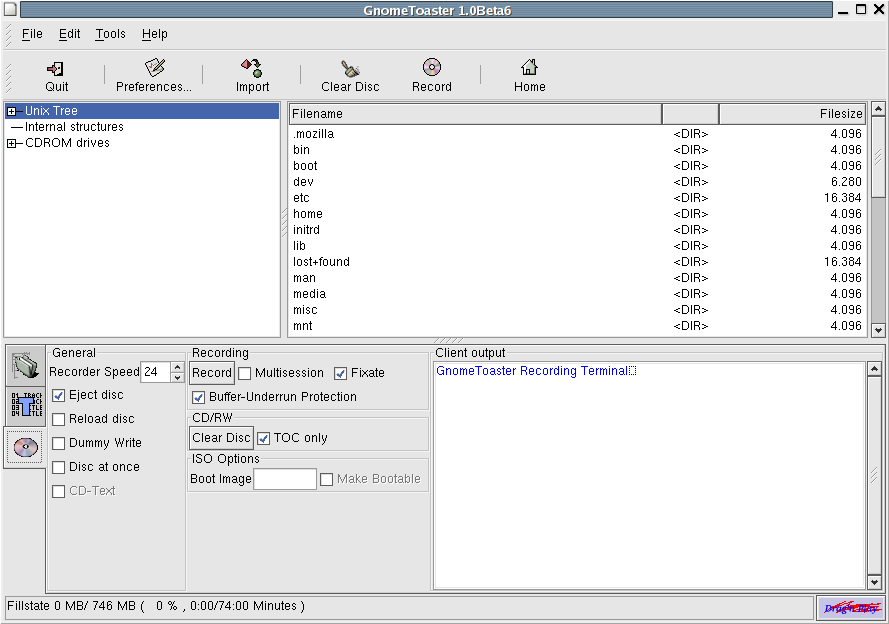Click the unnamed middle column header
Viewport: 889px width, 624px height.
coord(691,114)
